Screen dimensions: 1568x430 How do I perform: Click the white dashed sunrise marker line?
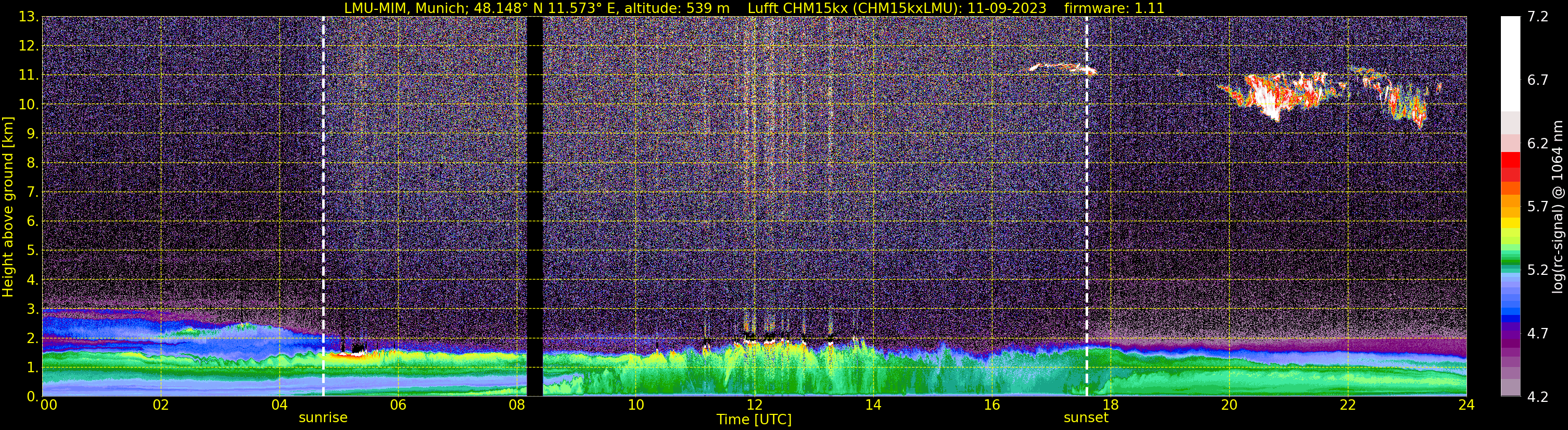click(323, 207)
